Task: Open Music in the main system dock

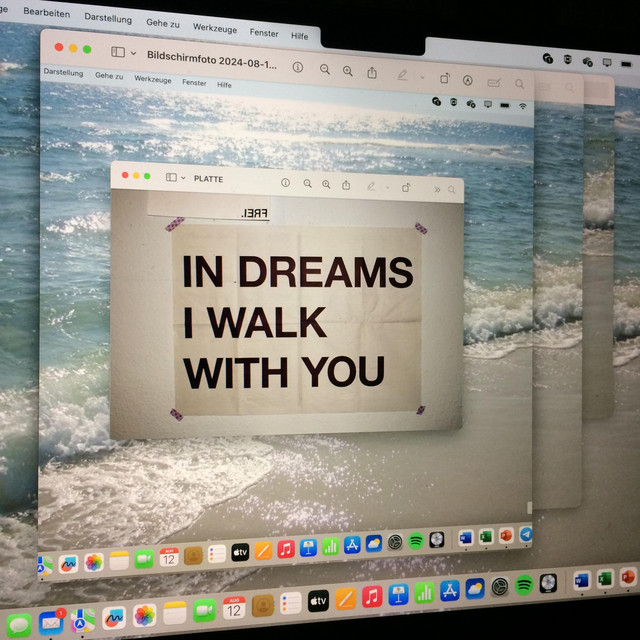Action: (x=372, y=596)
